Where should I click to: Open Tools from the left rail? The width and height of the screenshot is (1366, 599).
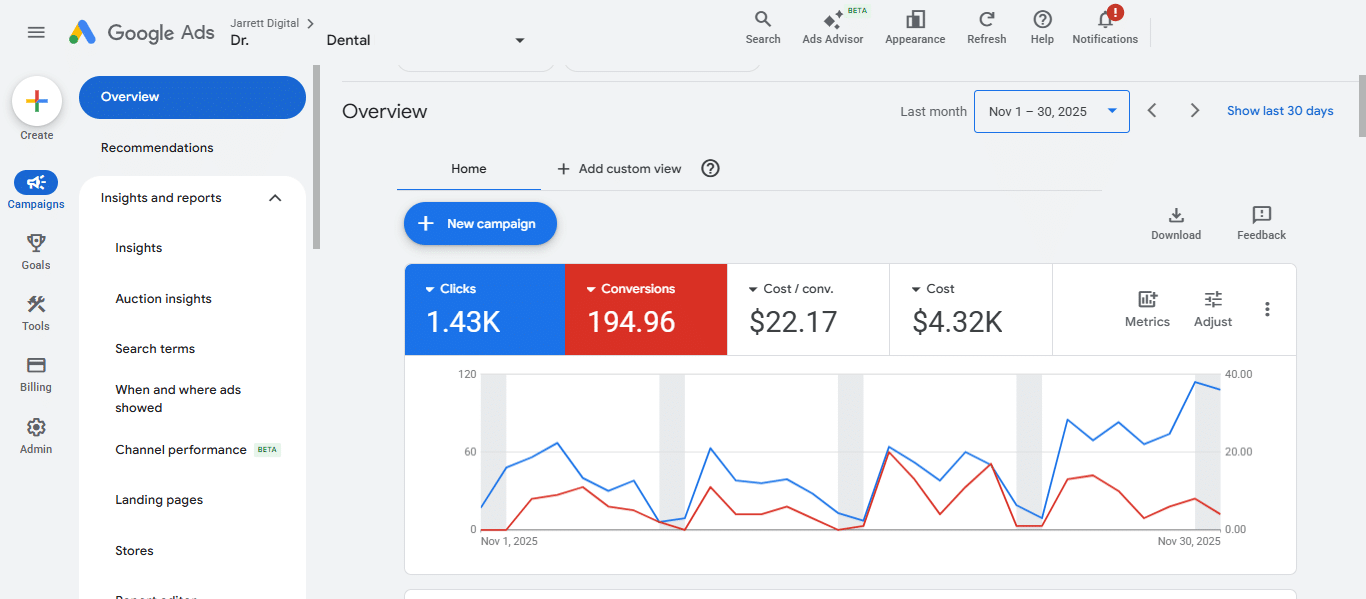(x=36, y=305)
